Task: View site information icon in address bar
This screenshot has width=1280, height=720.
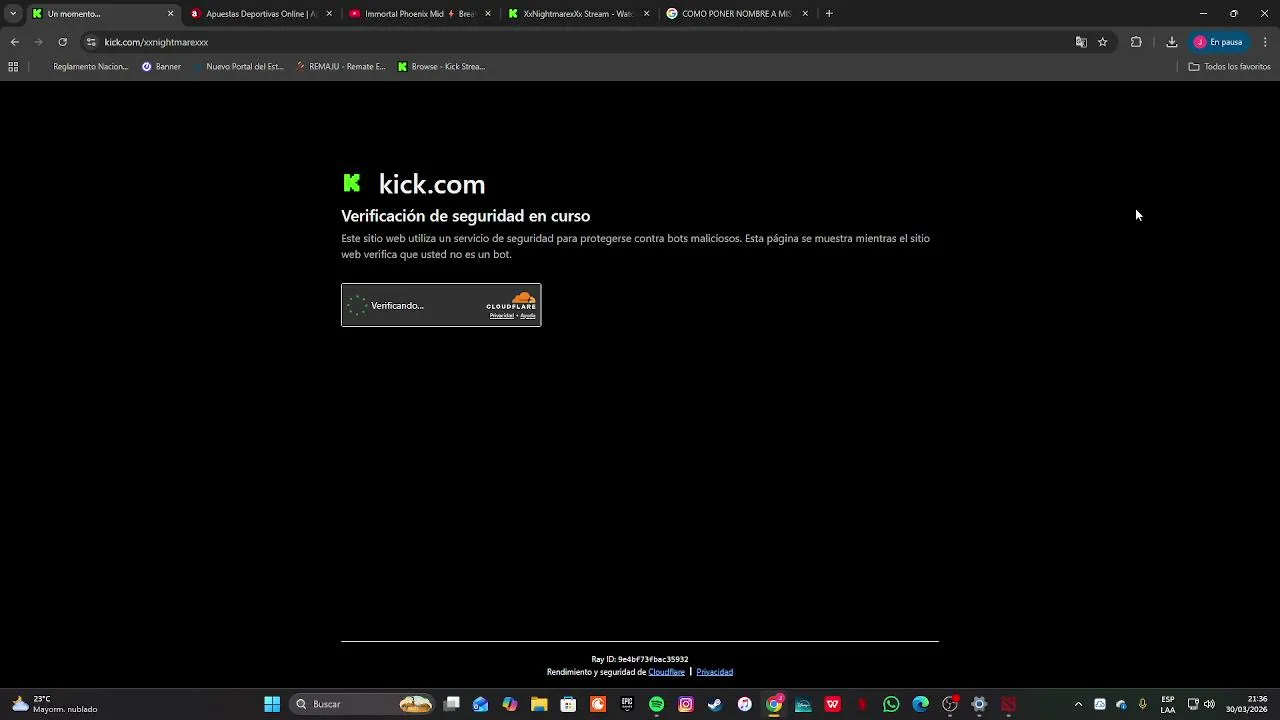Action: 91,42
